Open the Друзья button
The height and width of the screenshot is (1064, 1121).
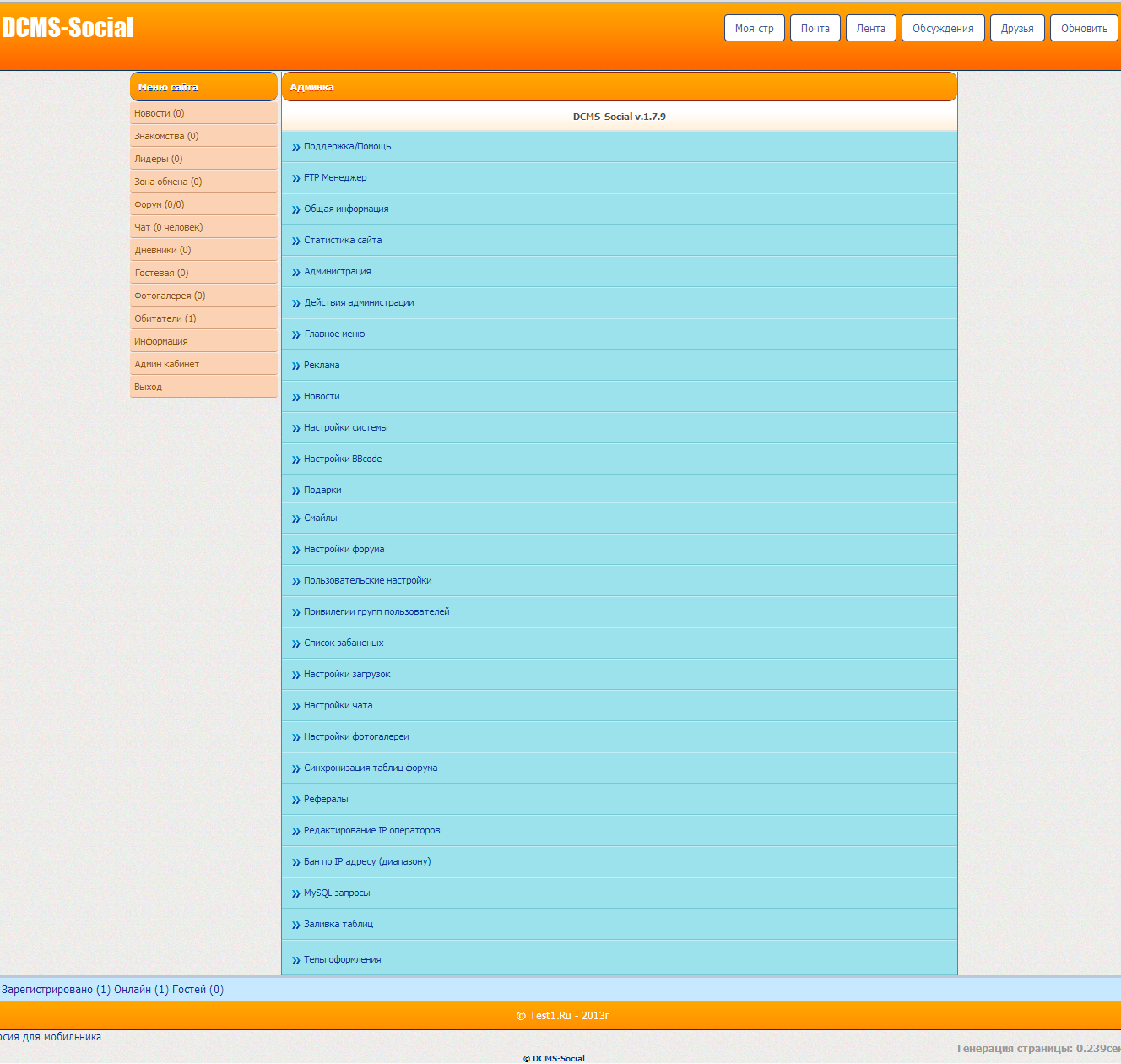coord(1017,28)
